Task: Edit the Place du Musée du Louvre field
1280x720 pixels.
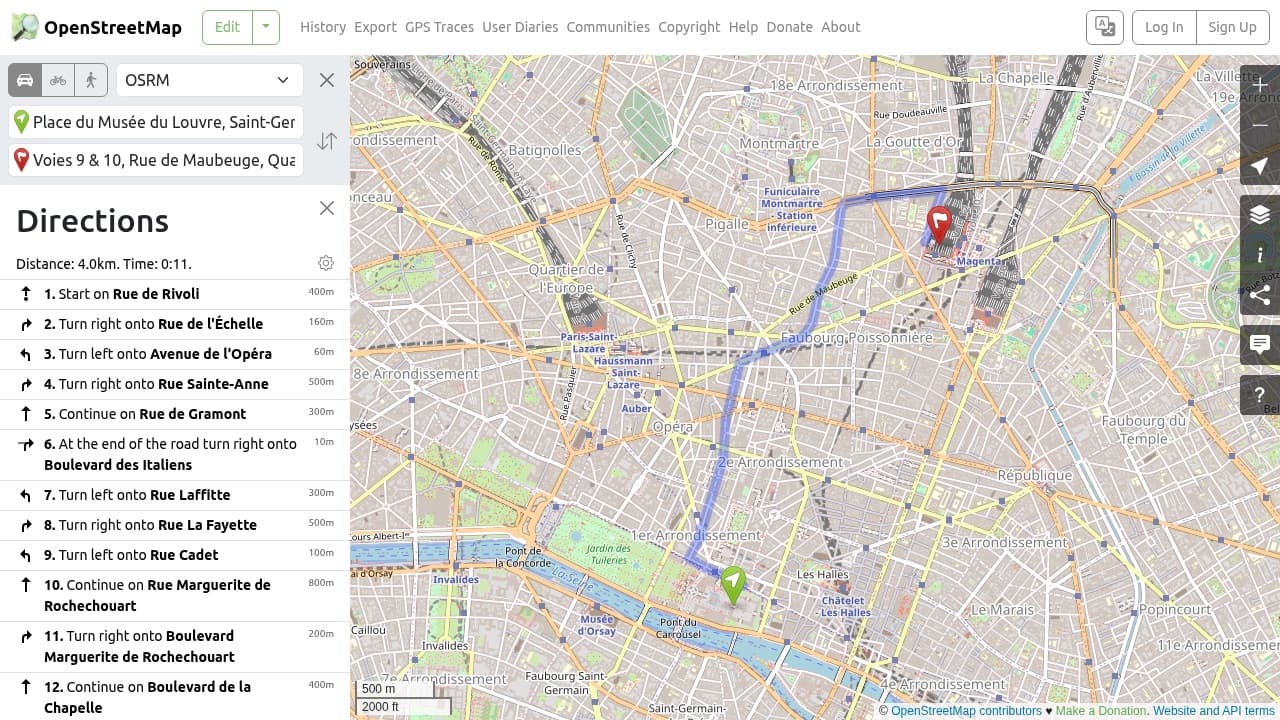Action: [156, 122]
